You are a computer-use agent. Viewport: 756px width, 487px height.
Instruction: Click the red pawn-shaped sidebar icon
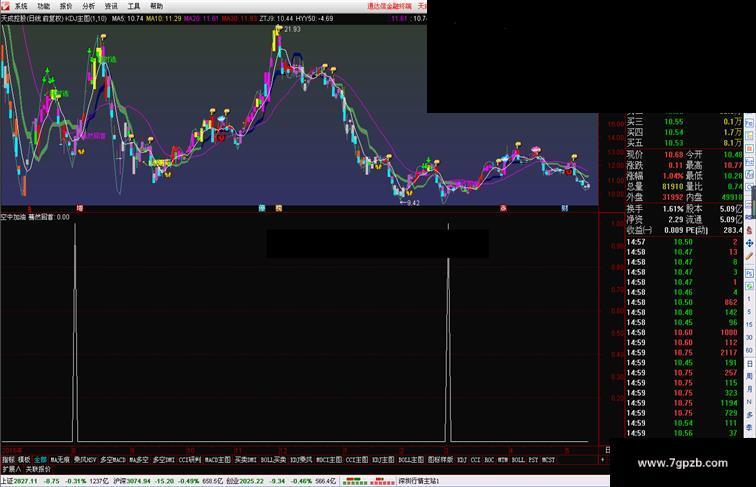coord(750,230)
